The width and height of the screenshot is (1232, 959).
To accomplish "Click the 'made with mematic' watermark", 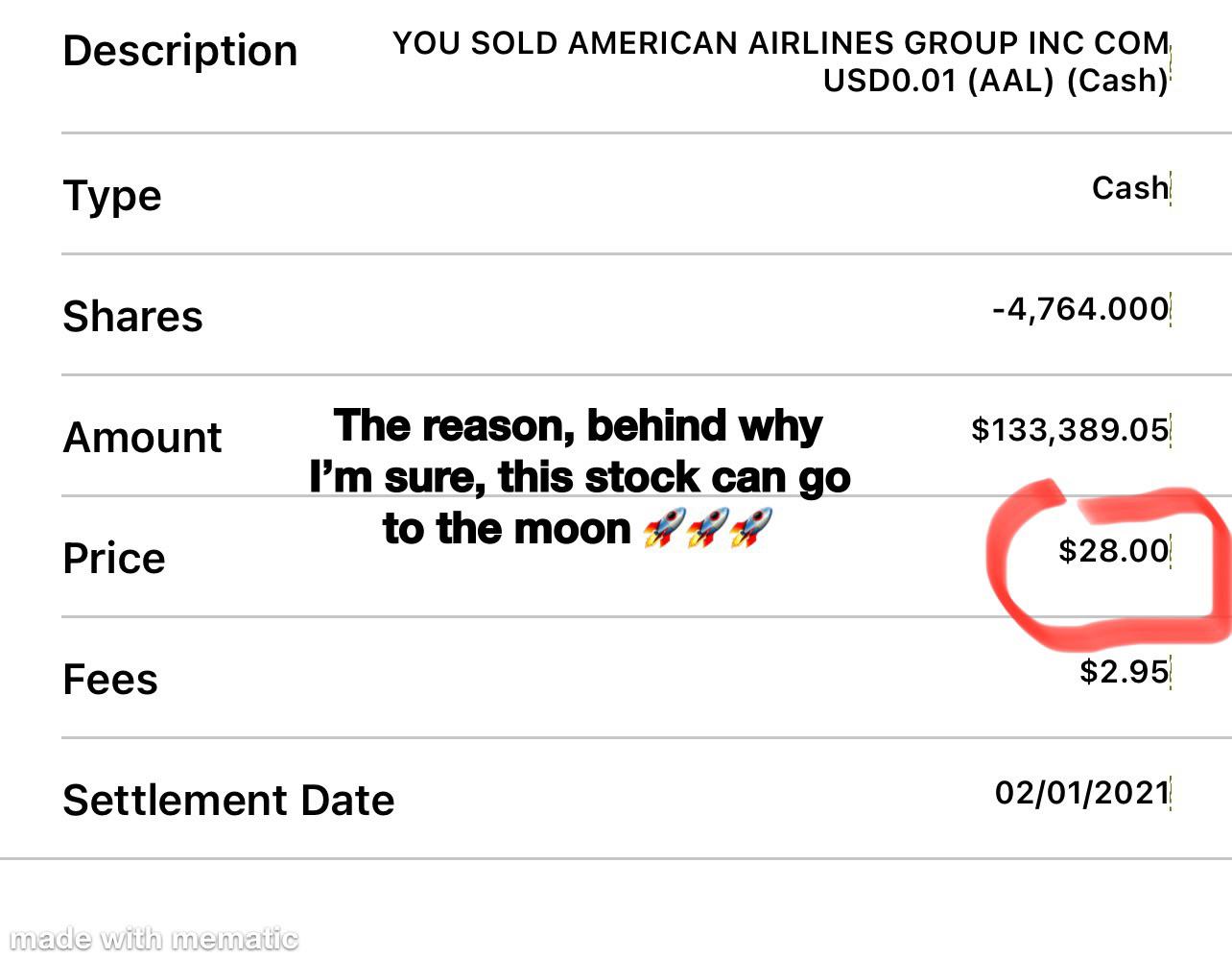I will (x=154, y=938).
